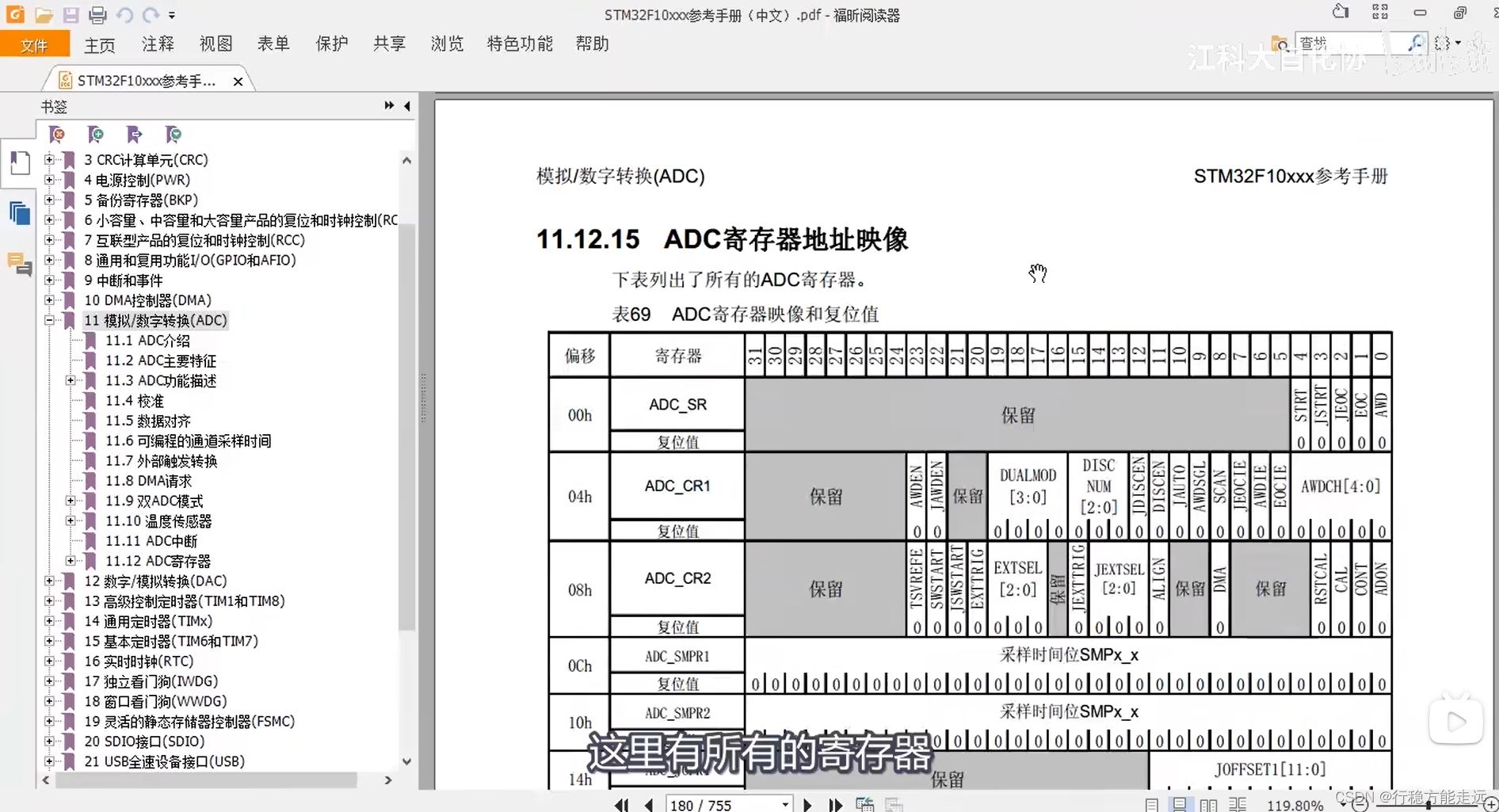Delete bookmark using the red-x bookmark icon

[57, 135]
